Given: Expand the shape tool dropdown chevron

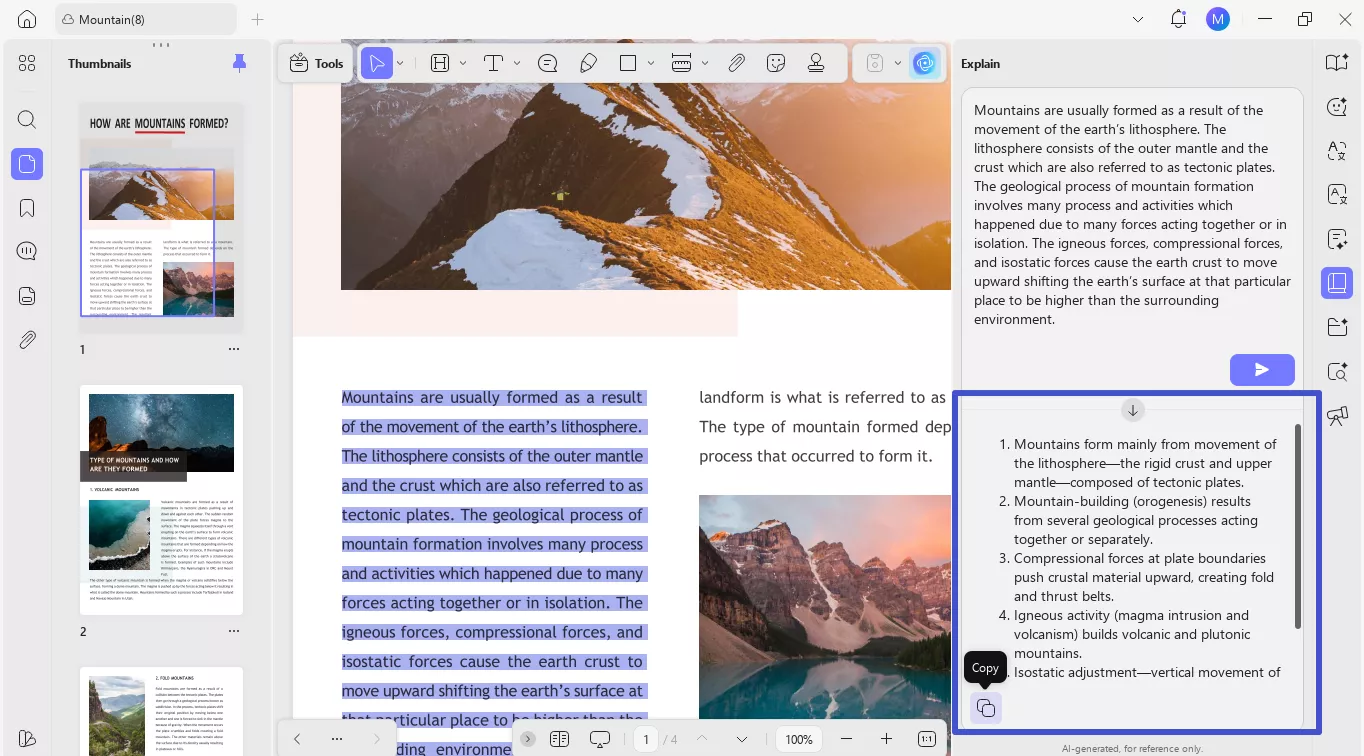Looking at the screenshot, I should pyautogui.click(x=651, y=62).
